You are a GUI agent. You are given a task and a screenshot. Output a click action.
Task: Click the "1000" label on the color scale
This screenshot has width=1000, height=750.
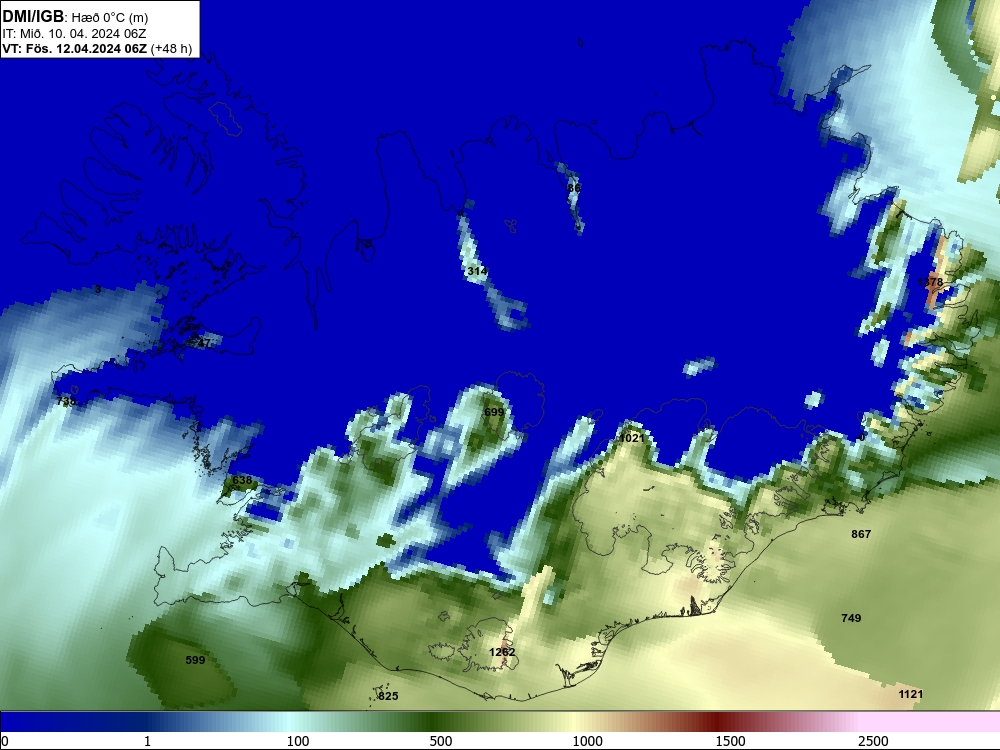point(587,741)
